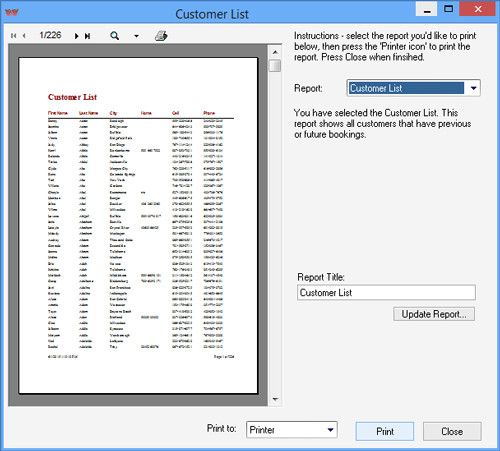500x451 pixels.
Task: Click the Update Report button
Action: 434,314
